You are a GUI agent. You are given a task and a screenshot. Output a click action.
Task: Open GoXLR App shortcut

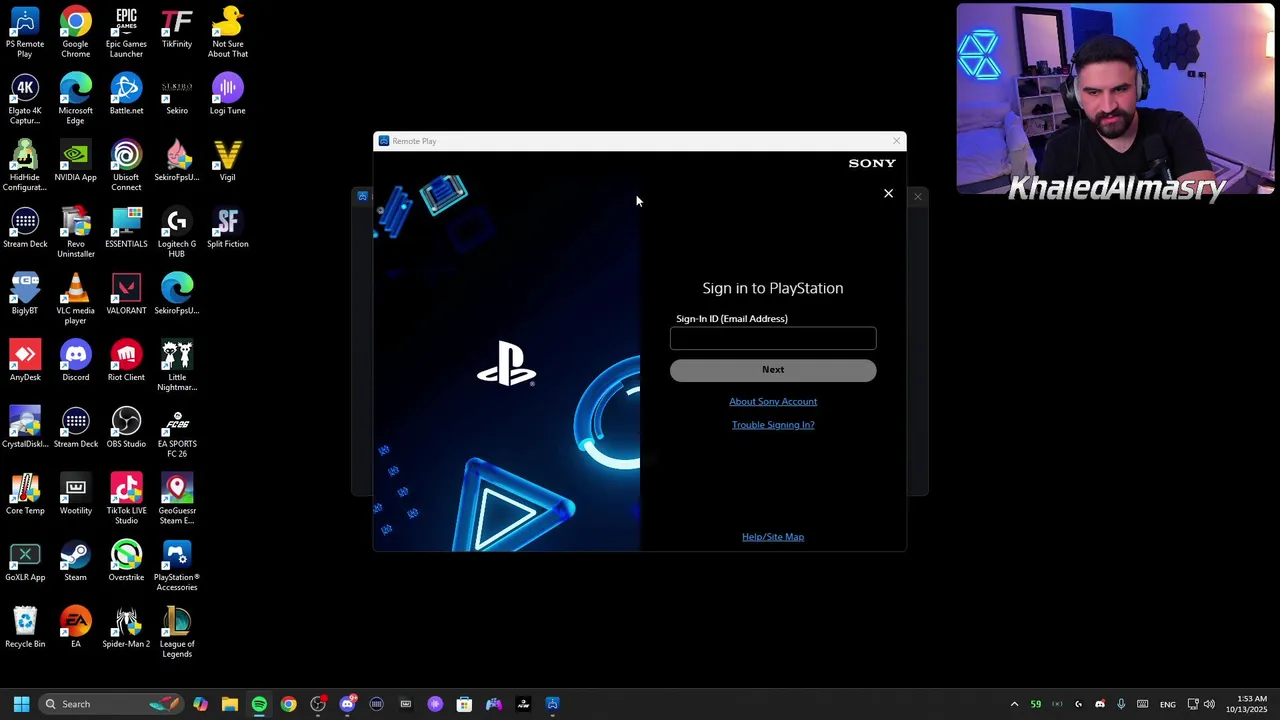click(x=25, y=561)
